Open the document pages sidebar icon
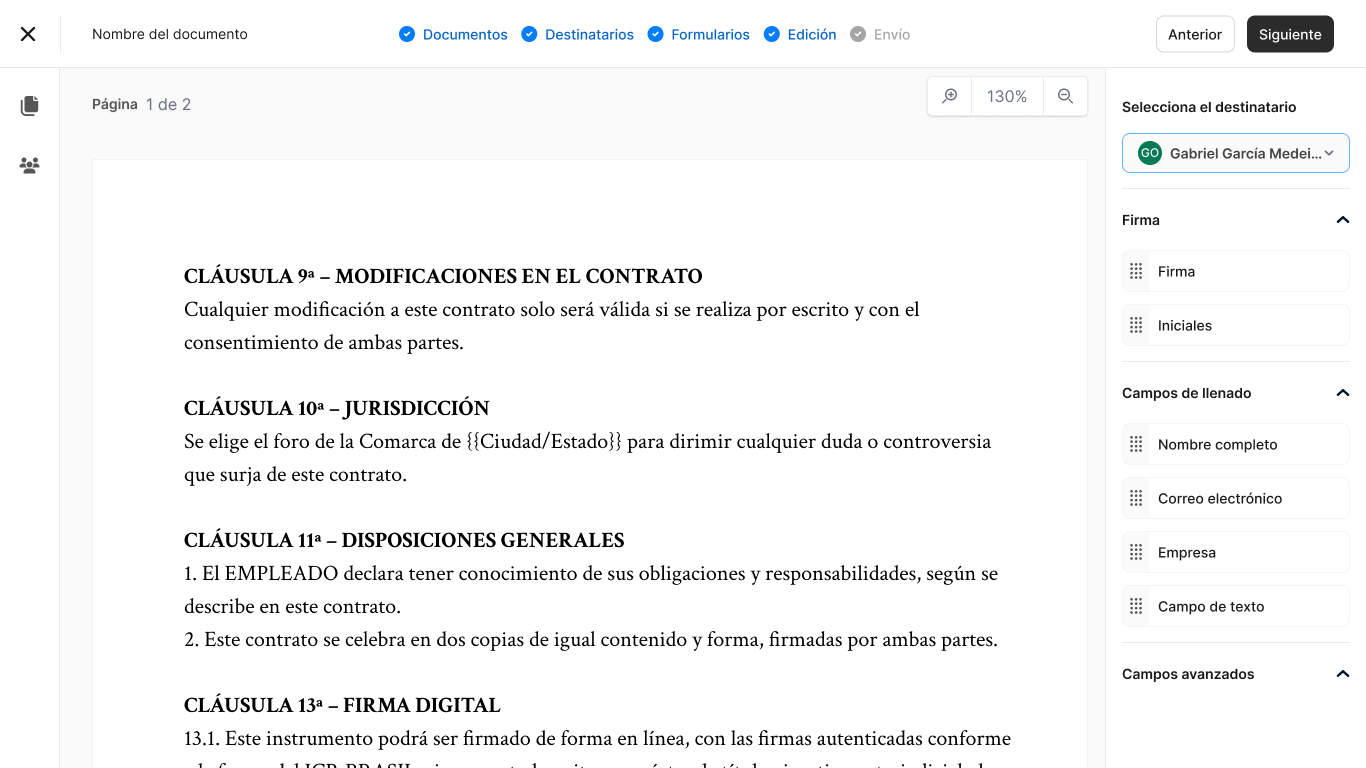 pyautogui.click(x=29, y=105)
